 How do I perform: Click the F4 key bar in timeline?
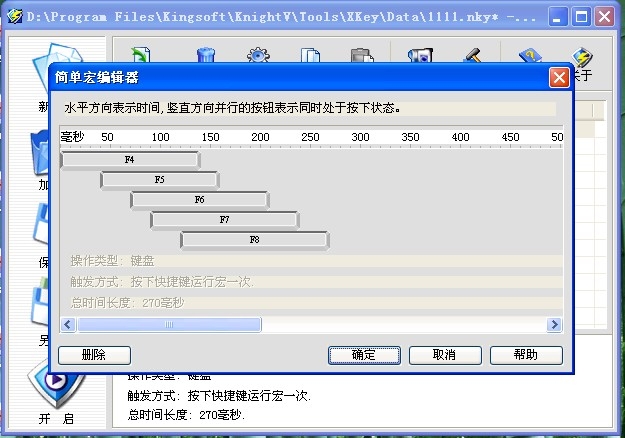pyautogui.click(x=130, y=160)
